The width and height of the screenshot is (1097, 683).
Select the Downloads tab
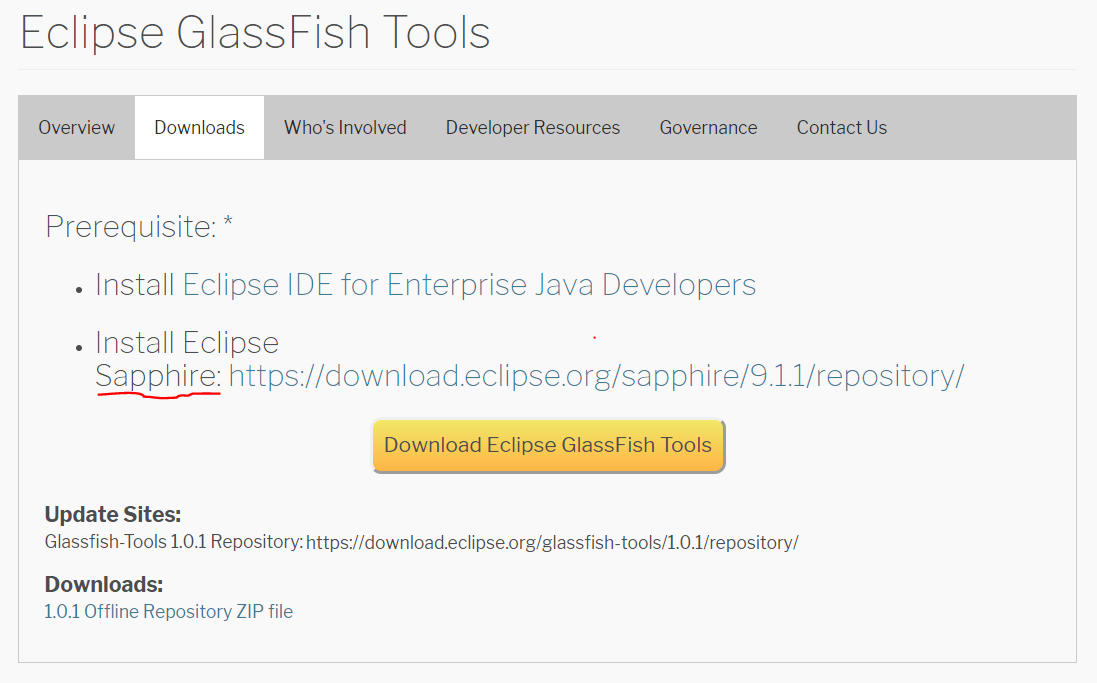[199, 127]
